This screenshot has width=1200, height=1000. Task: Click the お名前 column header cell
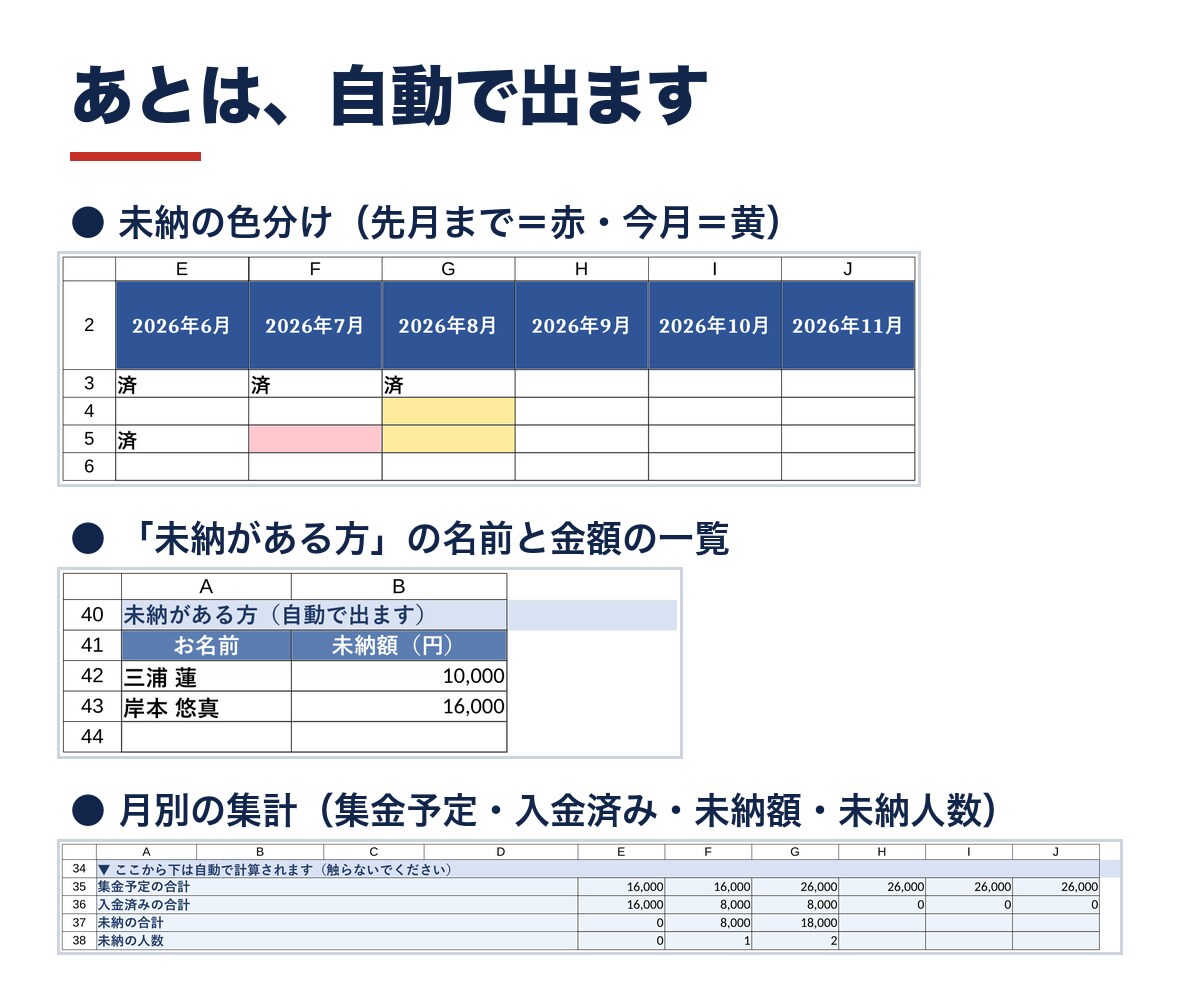207,645
